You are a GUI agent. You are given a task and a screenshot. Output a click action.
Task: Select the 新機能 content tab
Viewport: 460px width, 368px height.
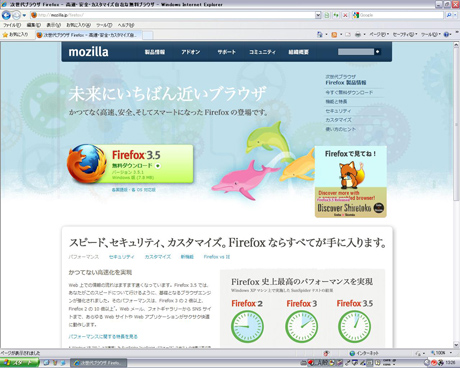click(x=187, y=257)
